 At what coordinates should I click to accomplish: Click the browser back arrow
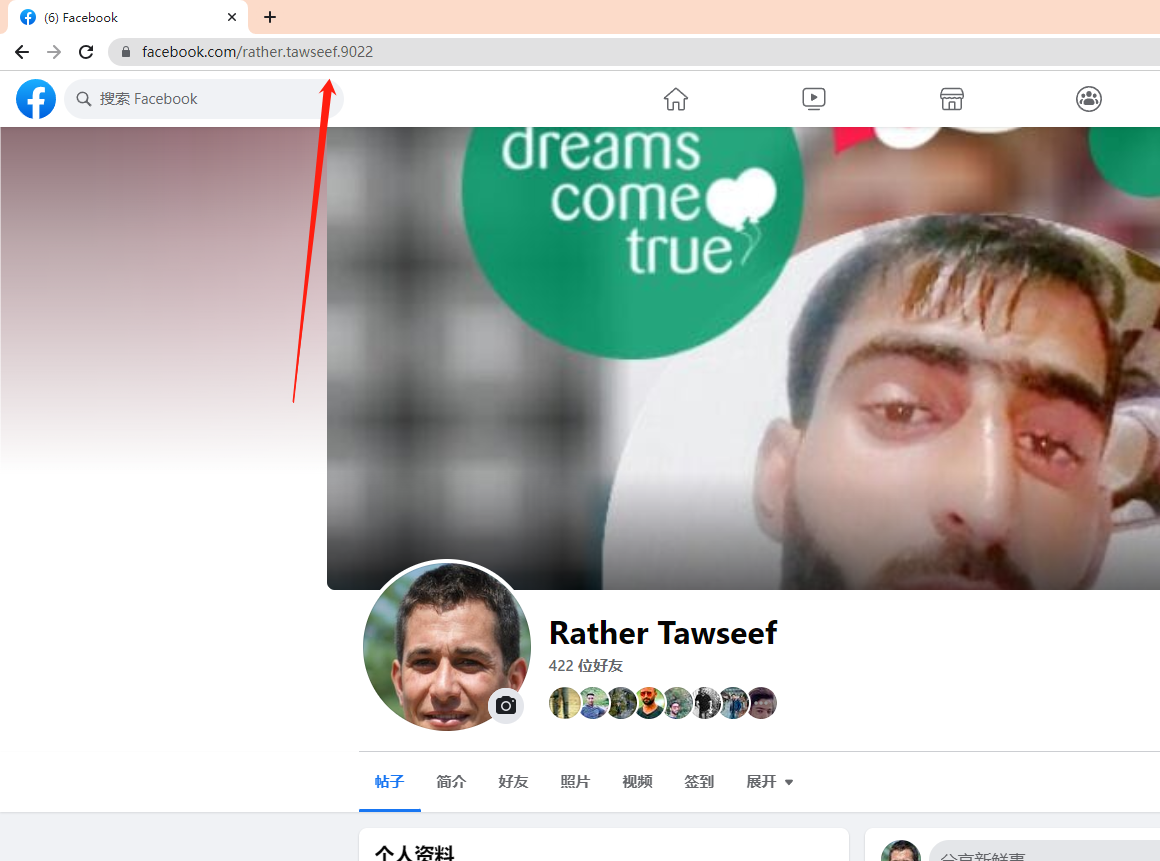coord(22,52)
